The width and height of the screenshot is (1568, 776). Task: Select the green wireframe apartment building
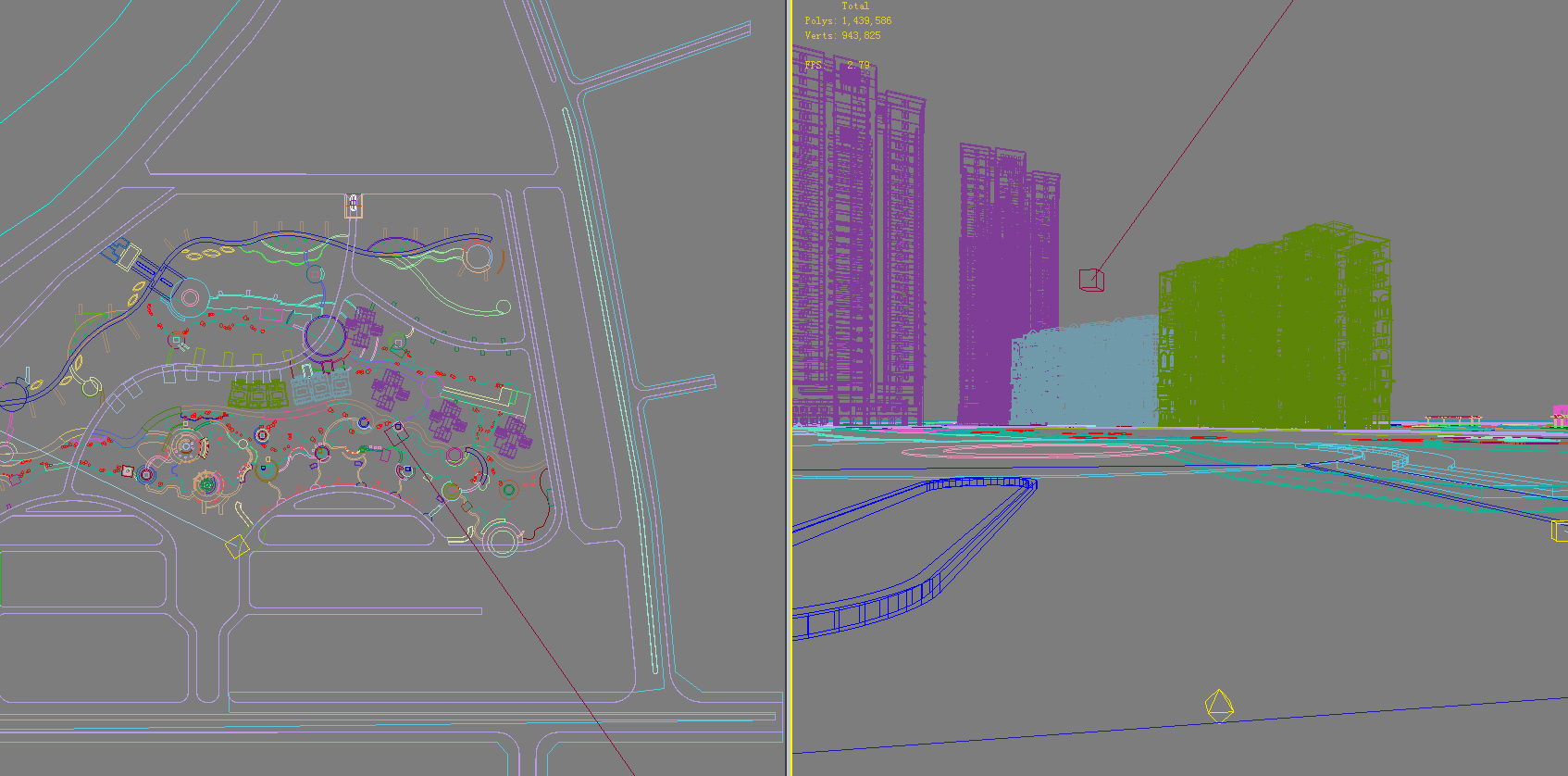click(1275, 326)
